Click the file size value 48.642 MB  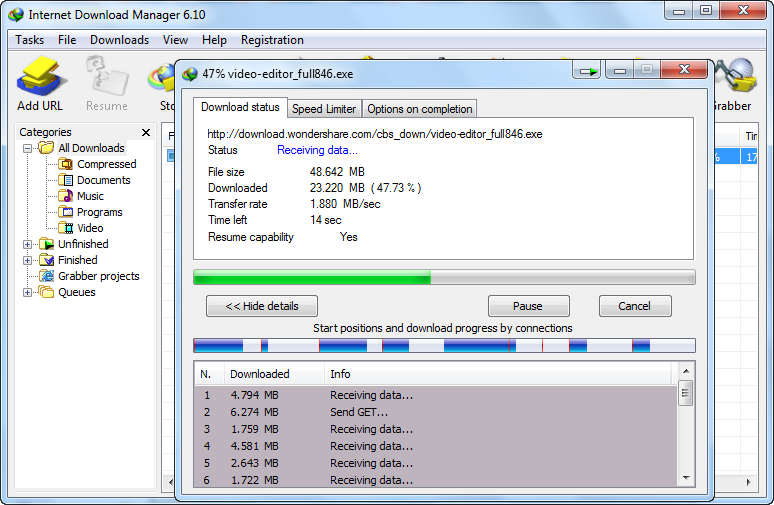337,172
